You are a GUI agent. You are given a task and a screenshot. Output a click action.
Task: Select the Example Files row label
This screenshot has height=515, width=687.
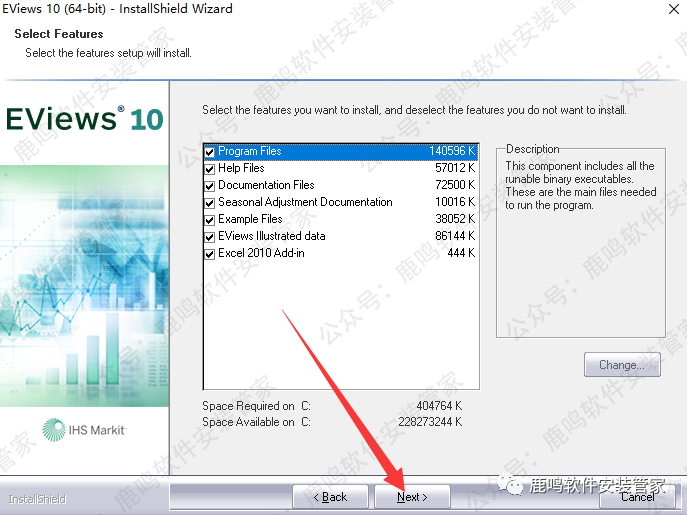tap(250, 219)
